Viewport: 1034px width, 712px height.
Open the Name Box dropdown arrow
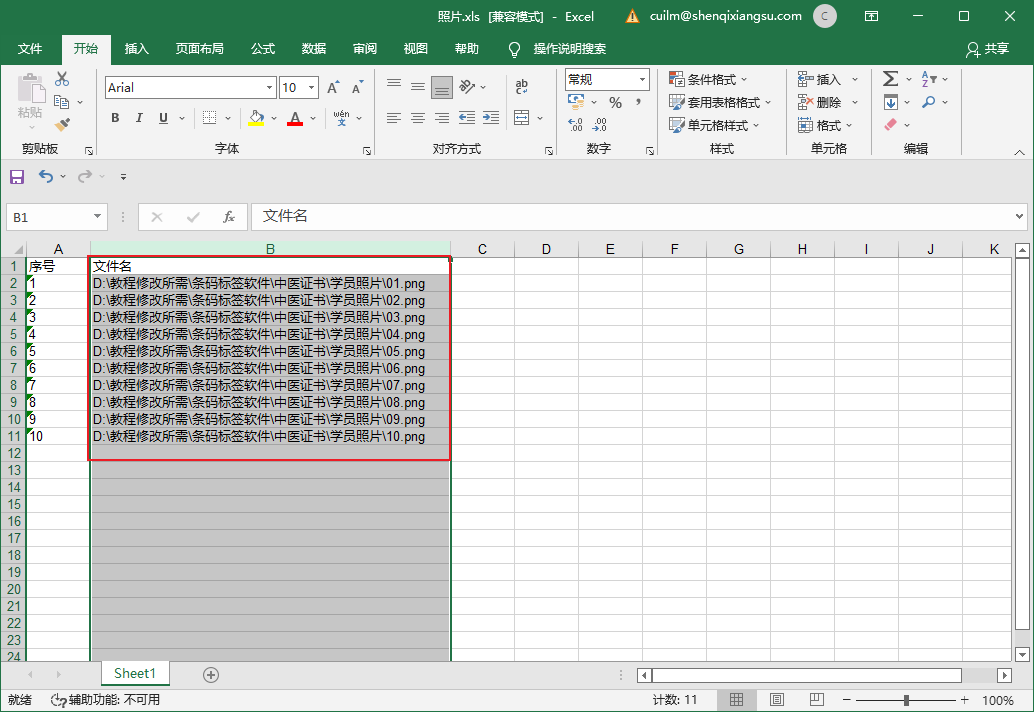point(97,217)
